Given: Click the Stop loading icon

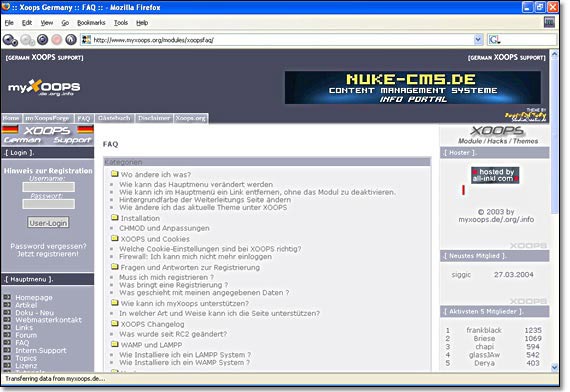Looking at the screenshot, I should 57,39.
